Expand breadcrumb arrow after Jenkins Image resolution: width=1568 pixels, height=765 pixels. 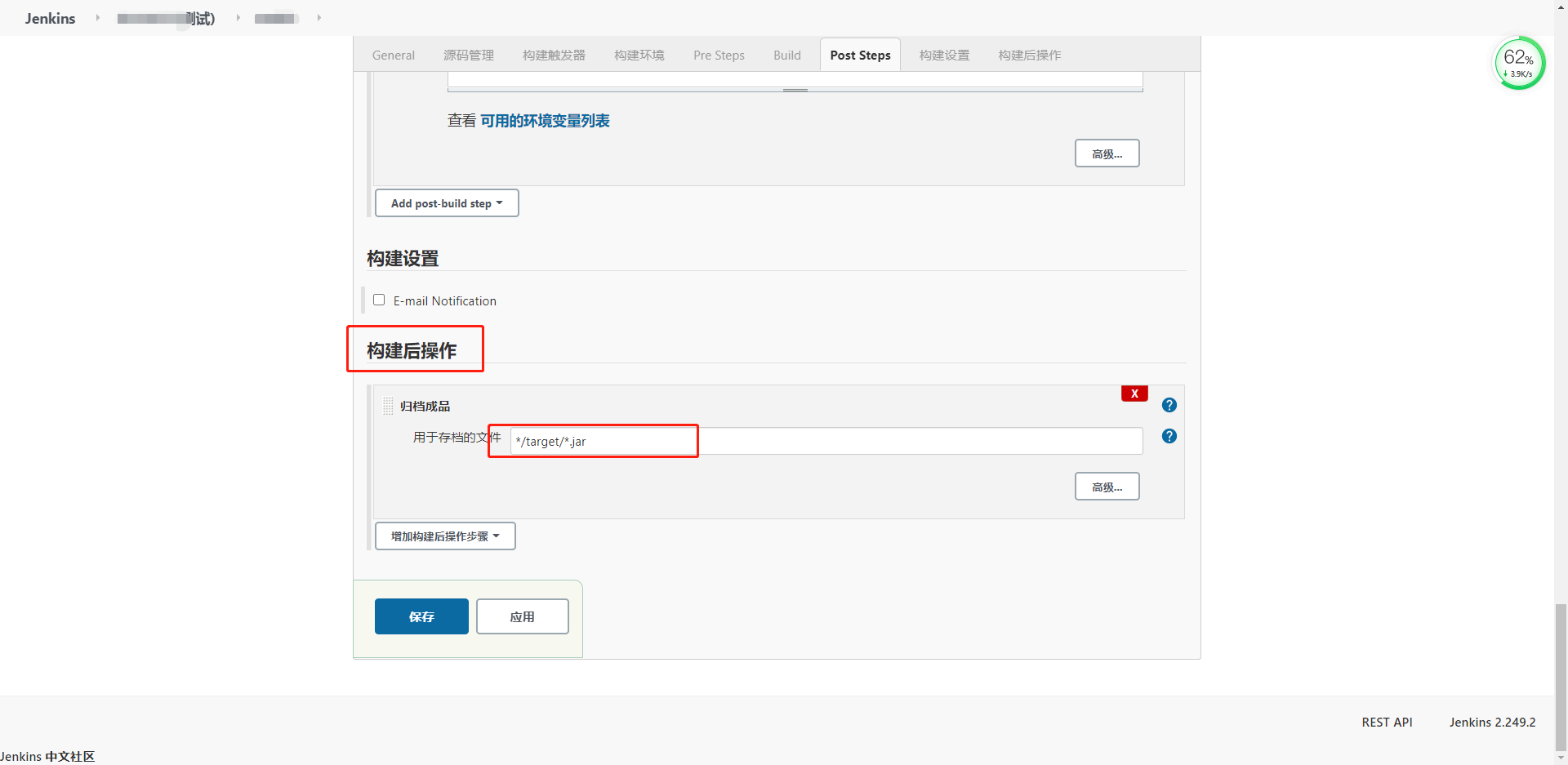click(x=97, y=18)
